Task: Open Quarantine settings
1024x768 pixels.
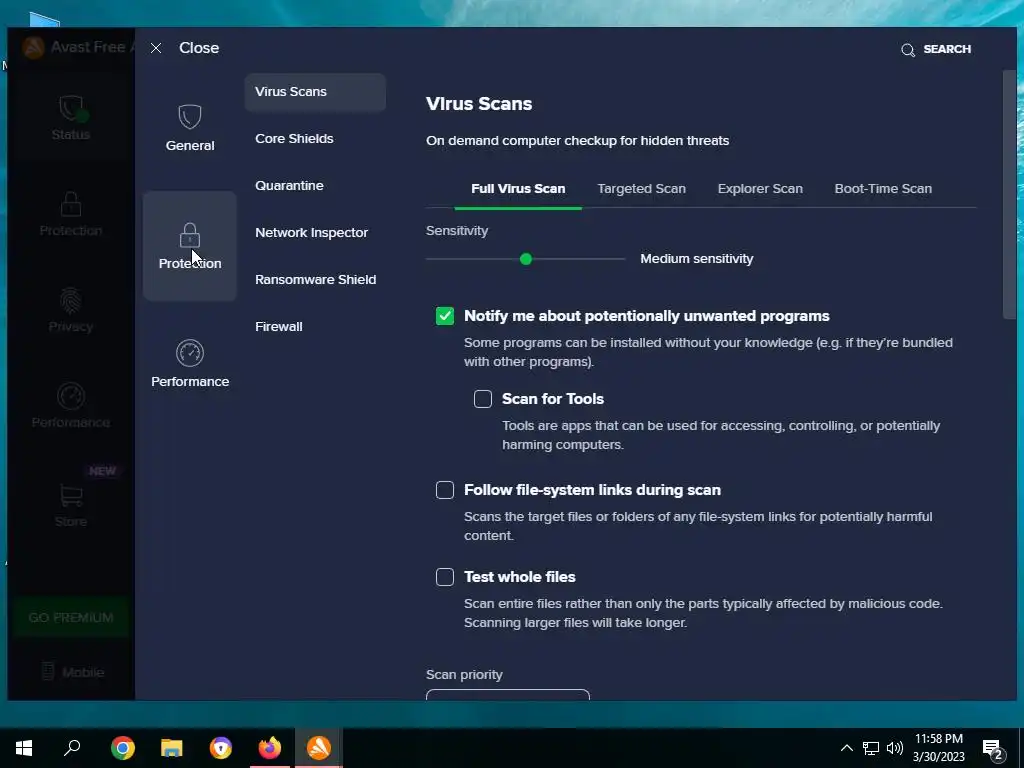Action: click(289, 186)
